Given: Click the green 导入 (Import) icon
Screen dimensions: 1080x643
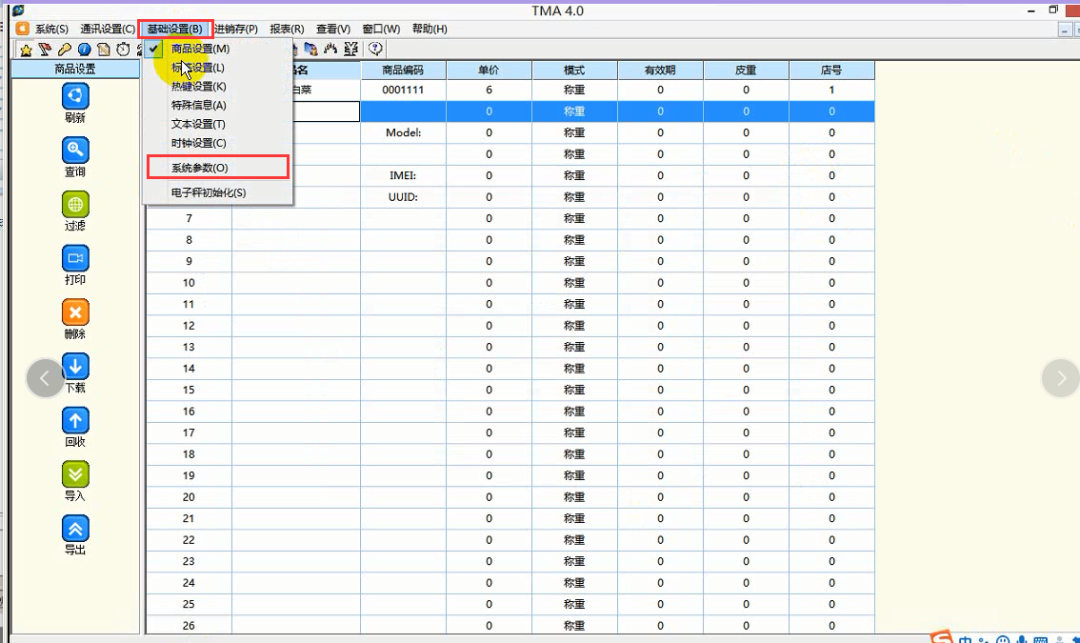Looking at the screenshot, I should coord(76,474).
